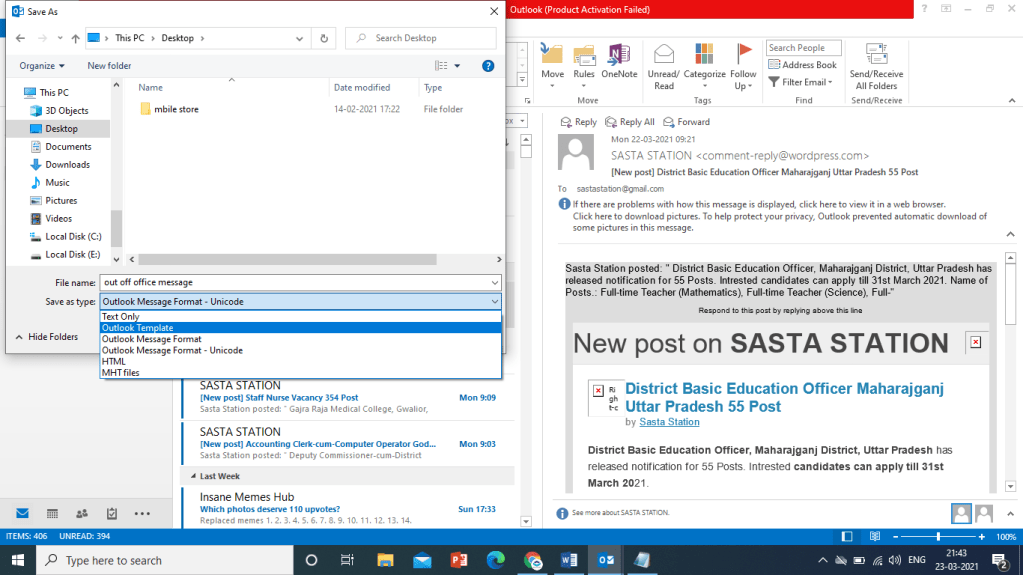The height and width of the screenshot is (575, 1023).
Task: Select Outlook Template file type
Action: tap(138, 328)
